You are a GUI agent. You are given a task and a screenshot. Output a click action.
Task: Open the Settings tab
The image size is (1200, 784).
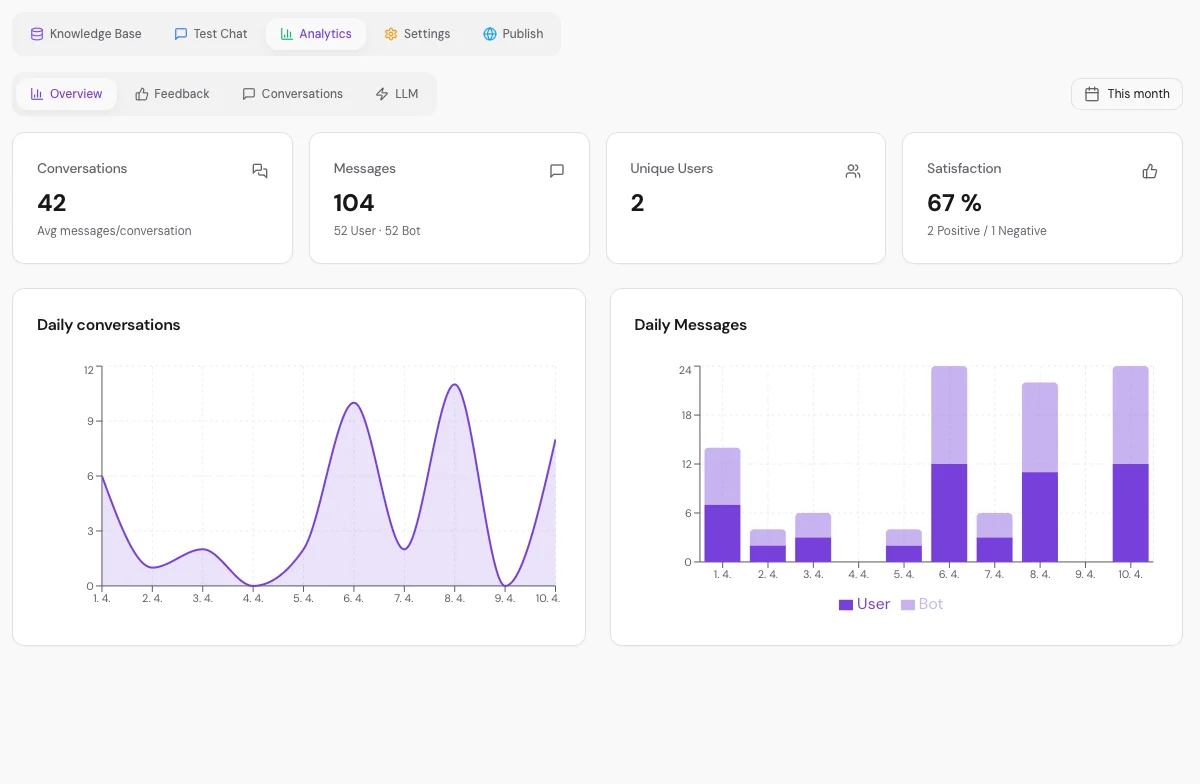pos(417,34)
